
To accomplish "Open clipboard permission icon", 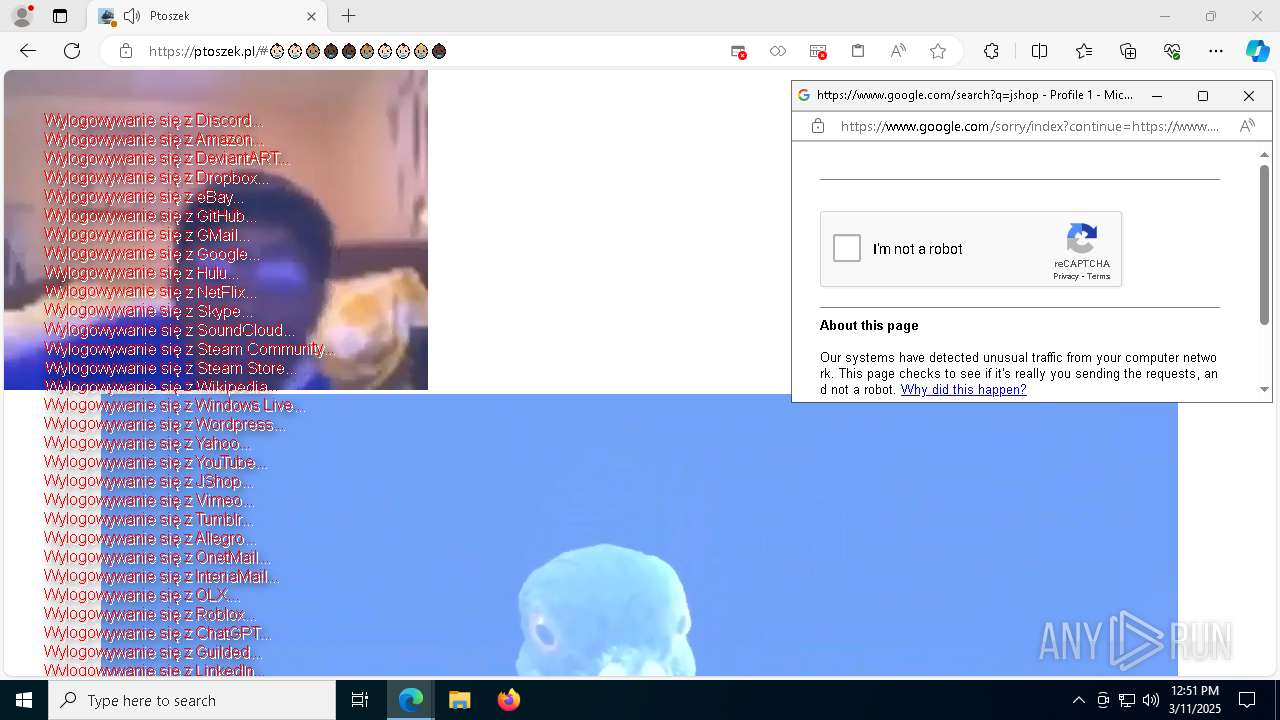I will 858,51.
